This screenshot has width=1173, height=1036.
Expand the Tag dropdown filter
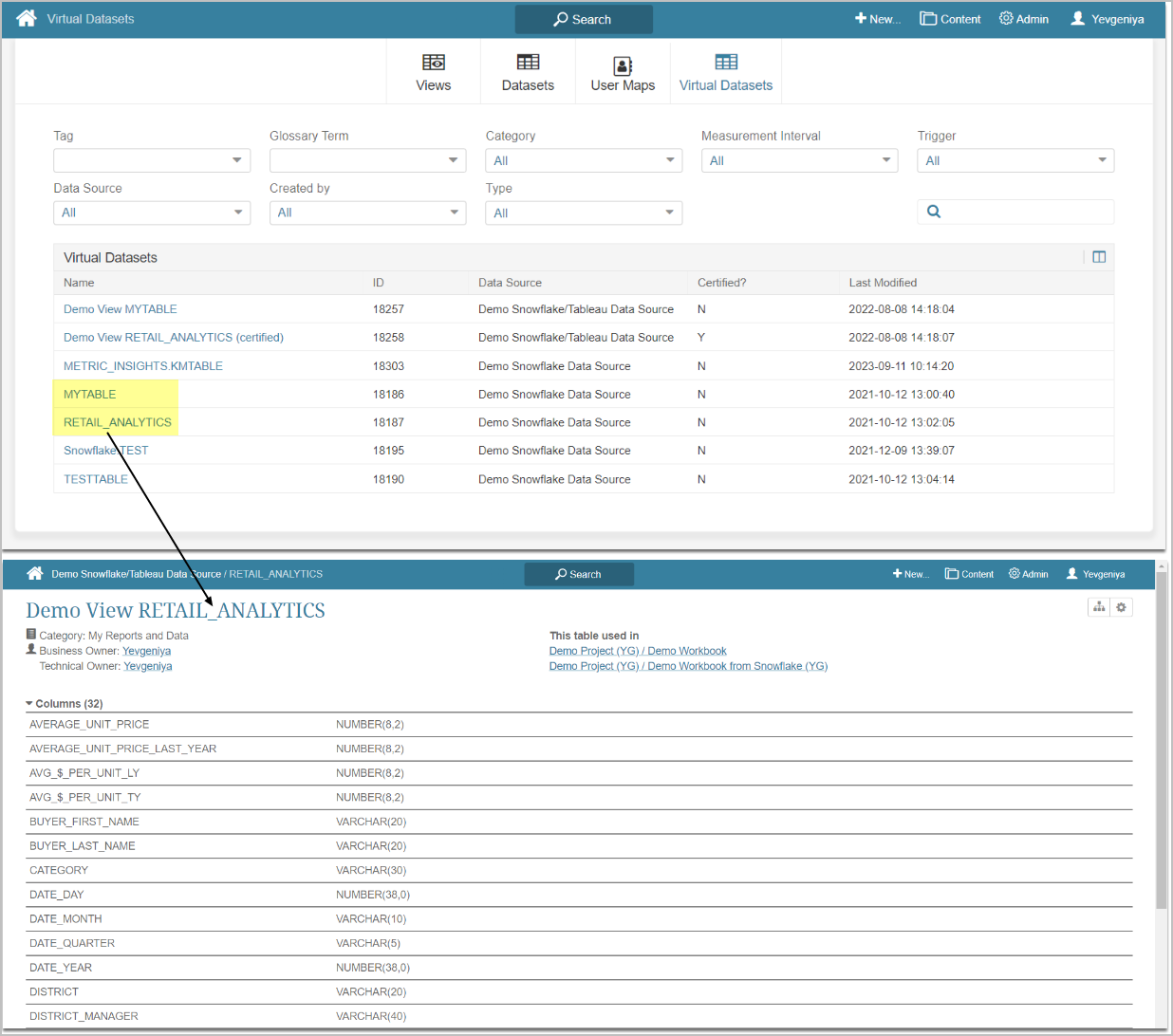(x=152, y=160)
